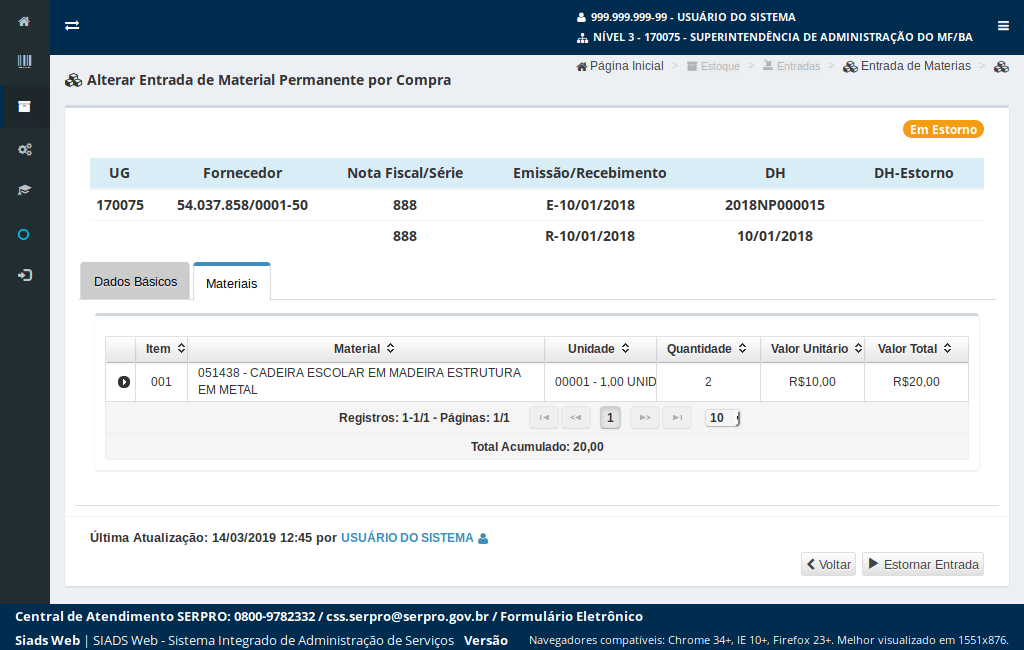Click the Fornecedor value 54.037.858/0001-50
The image size is (1024, 650).
[242, 205]
